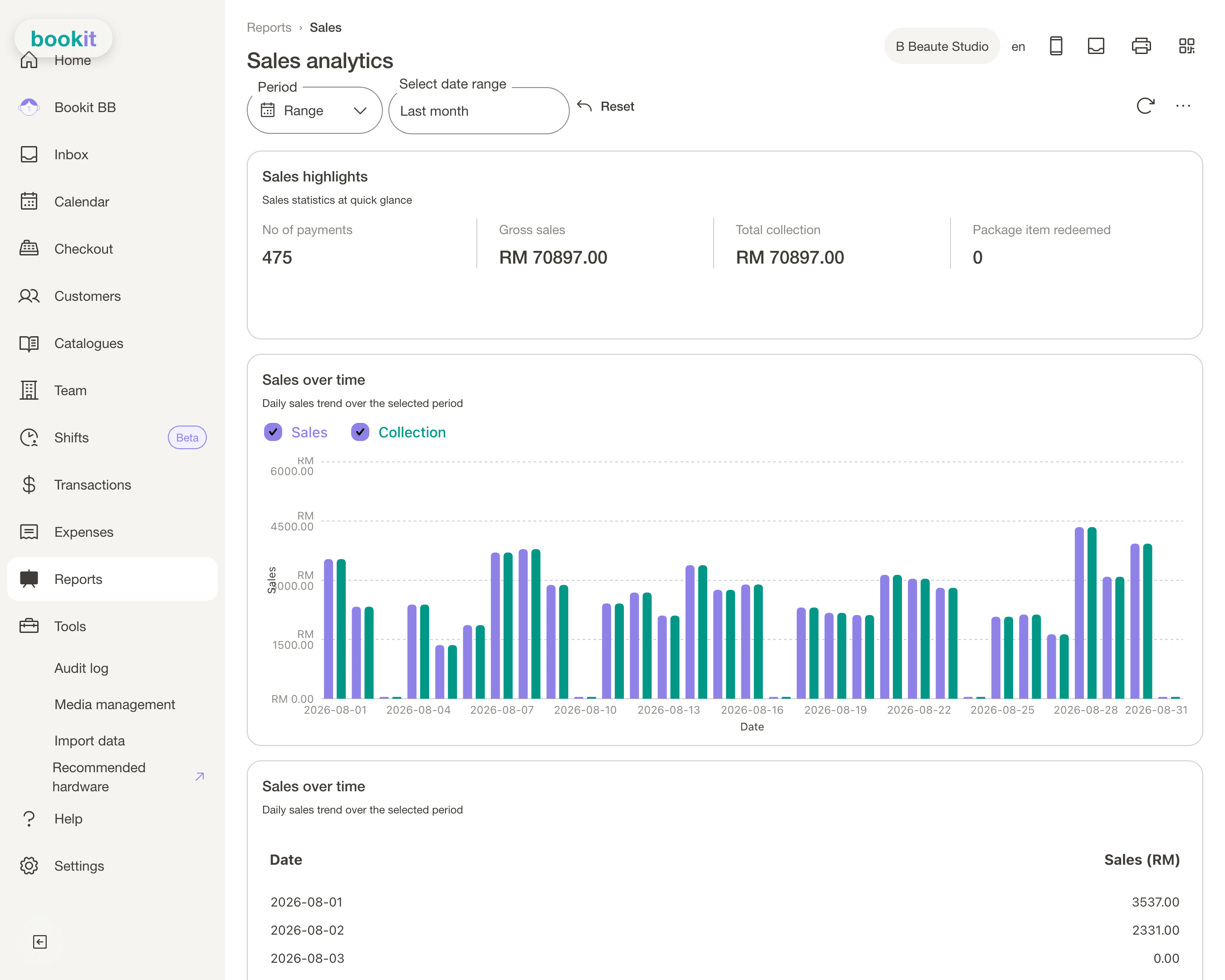Uncheck the Sales series checkbox

(273, 432)
